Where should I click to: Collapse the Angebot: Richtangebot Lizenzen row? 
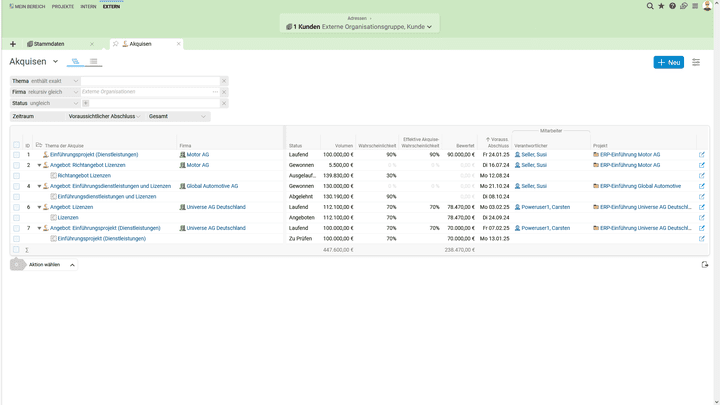39,165
